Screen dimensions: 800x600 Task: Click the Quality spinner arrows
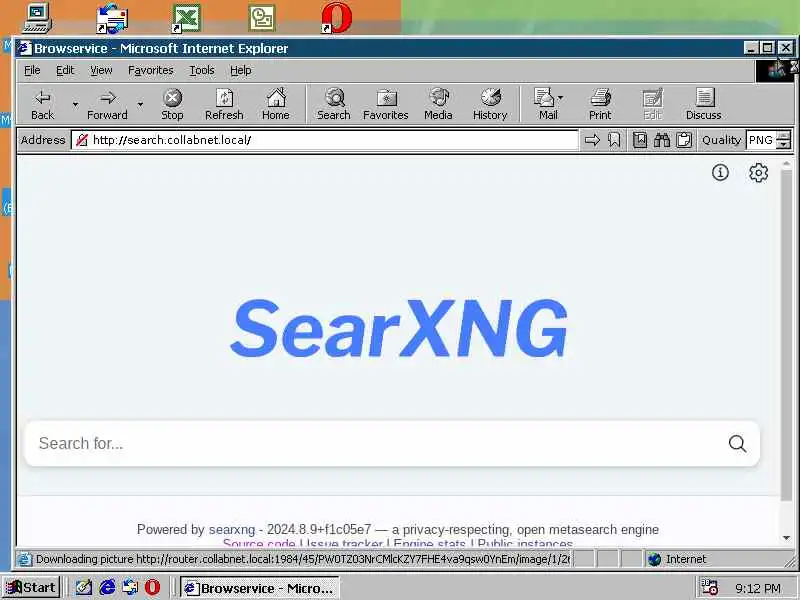tap(784, 140)
